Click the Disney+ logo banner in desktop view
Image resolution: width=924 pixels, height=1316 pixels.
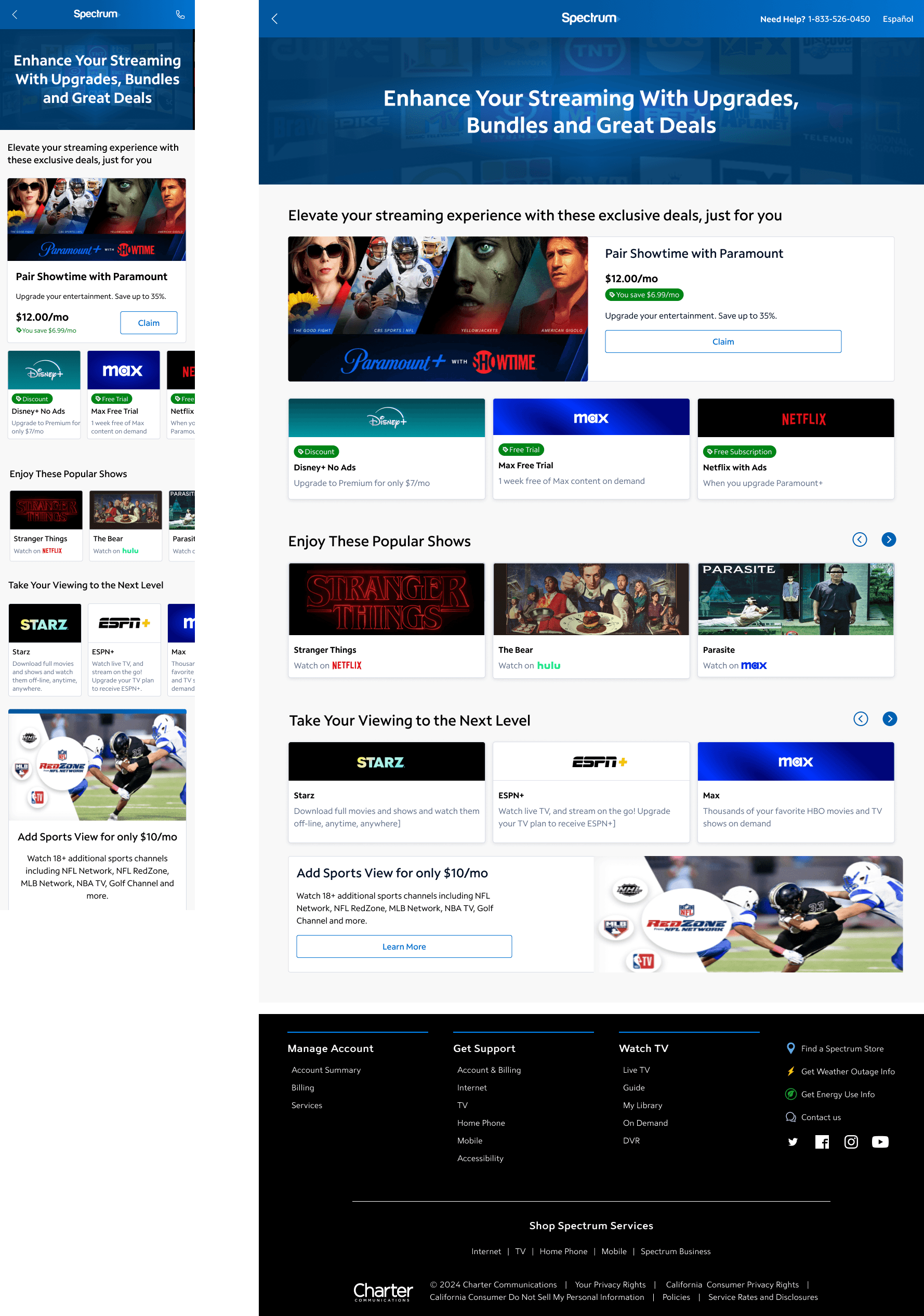point(387,418)
